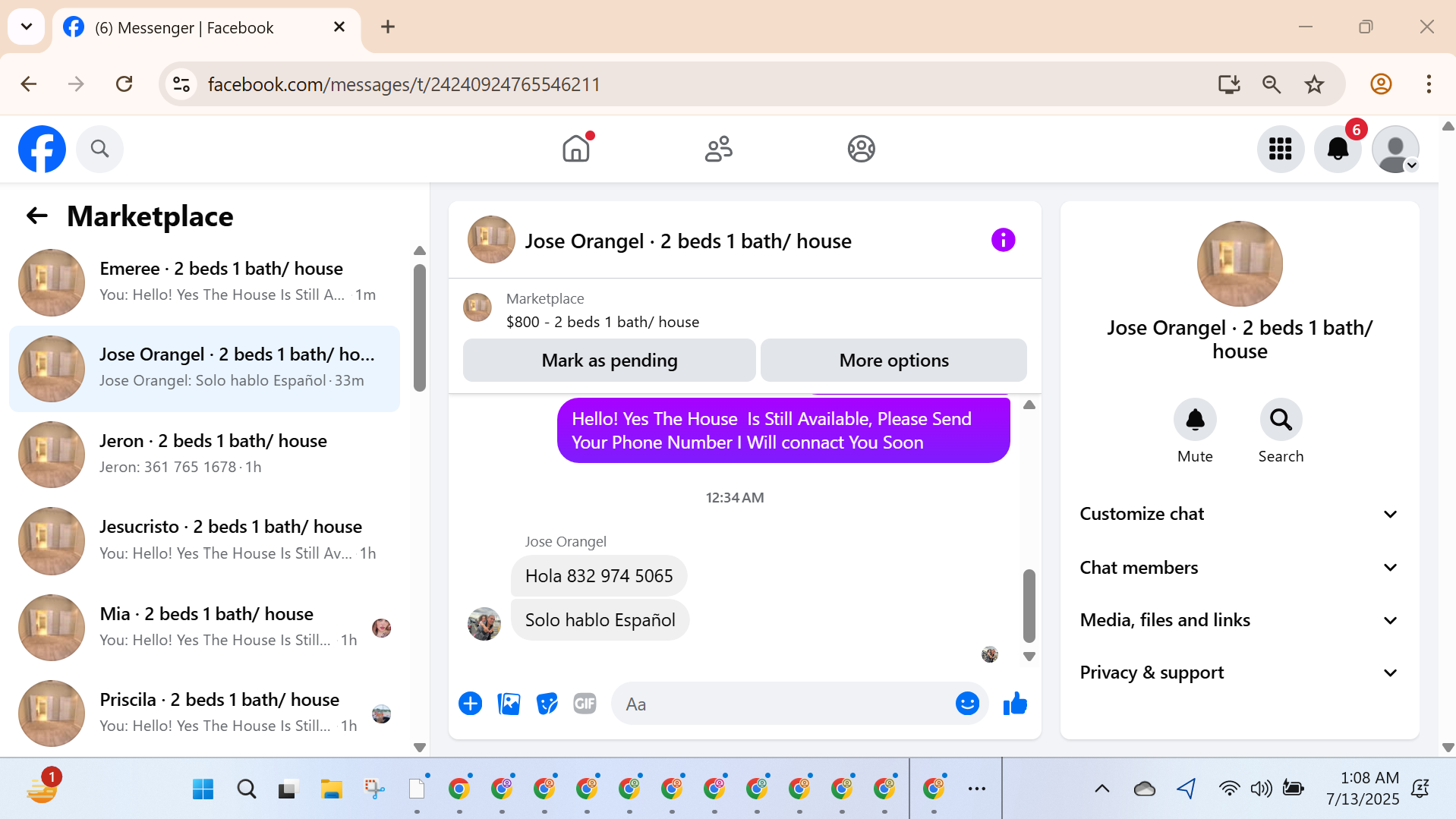This screenshot has height=819, width=1456.
Task: Open the Groups icon in top navigation
Action: [861, 148]
